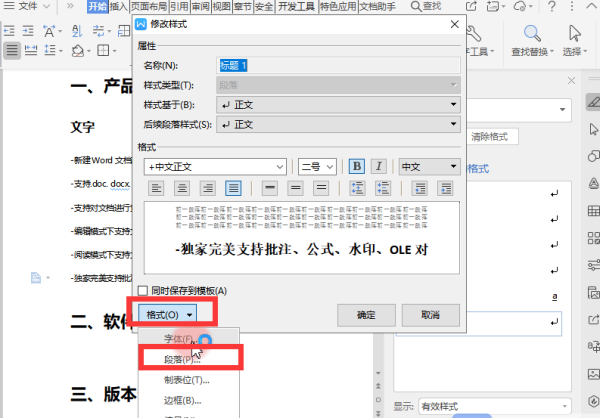This screenshot has height=418, width=600.
Task: Select double line spacing button
Action: (321, 188)
